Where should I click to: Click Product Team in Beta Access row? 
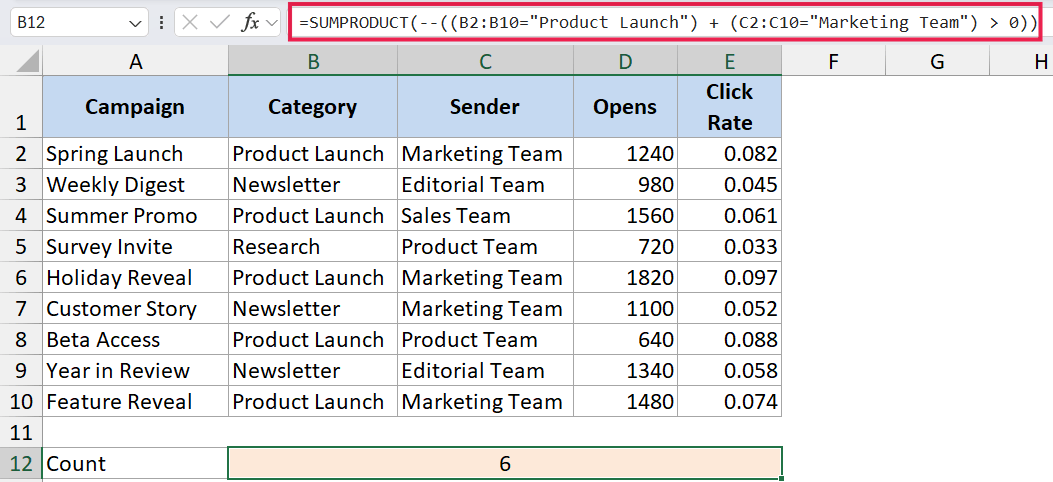pos(486,340)
